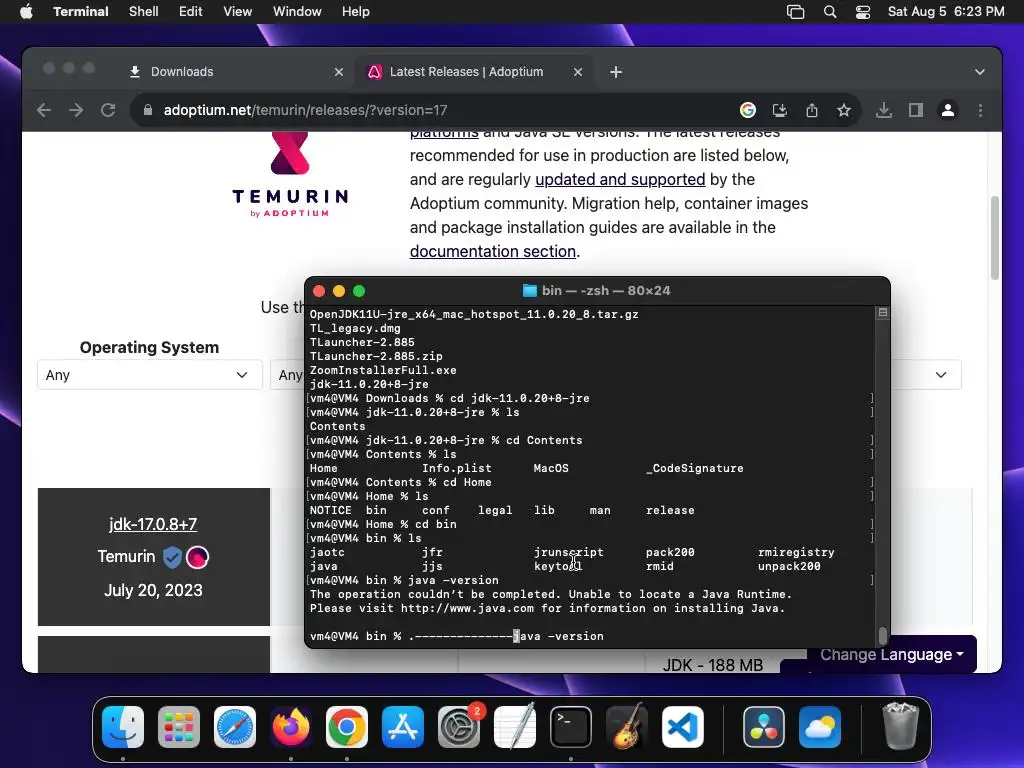
Task: Open GarageBand from the Dock
Action: click(627, 727)
